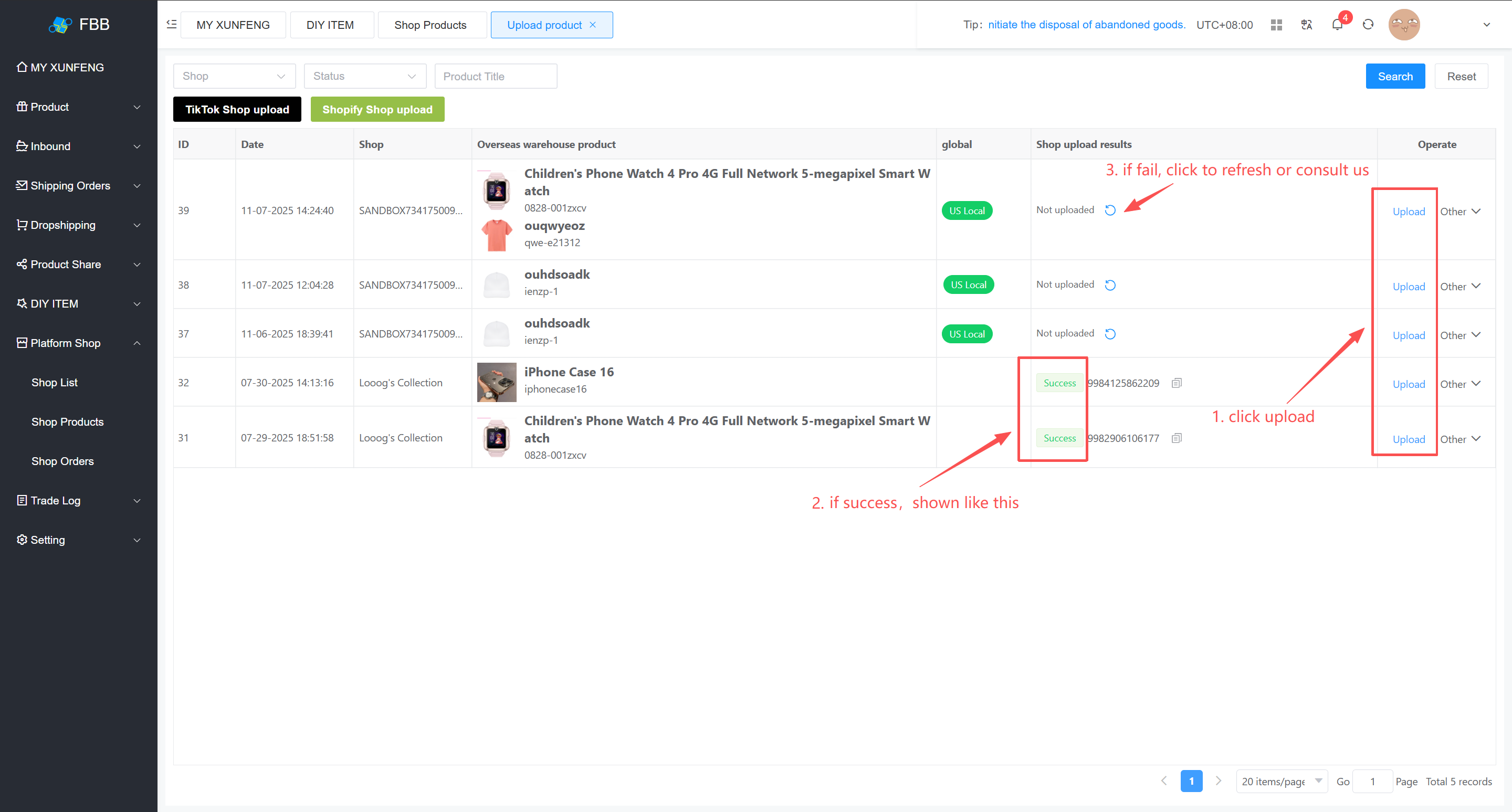Expand the Product sidebar menu
This screenshot has height=812, width=1512.
[79, 107]
